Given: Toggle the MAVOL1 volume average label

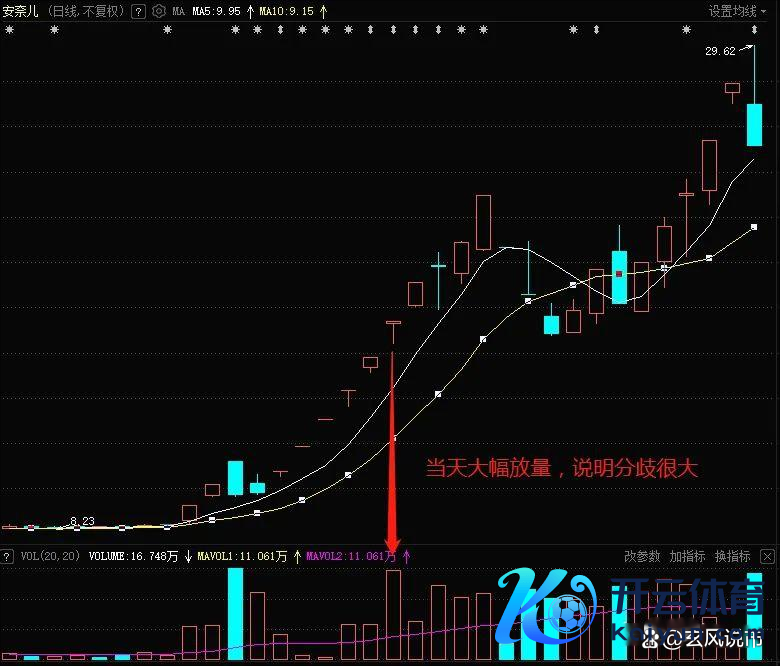Looking at the screenshot, I should pyautogui.click(x=242, y=556).
